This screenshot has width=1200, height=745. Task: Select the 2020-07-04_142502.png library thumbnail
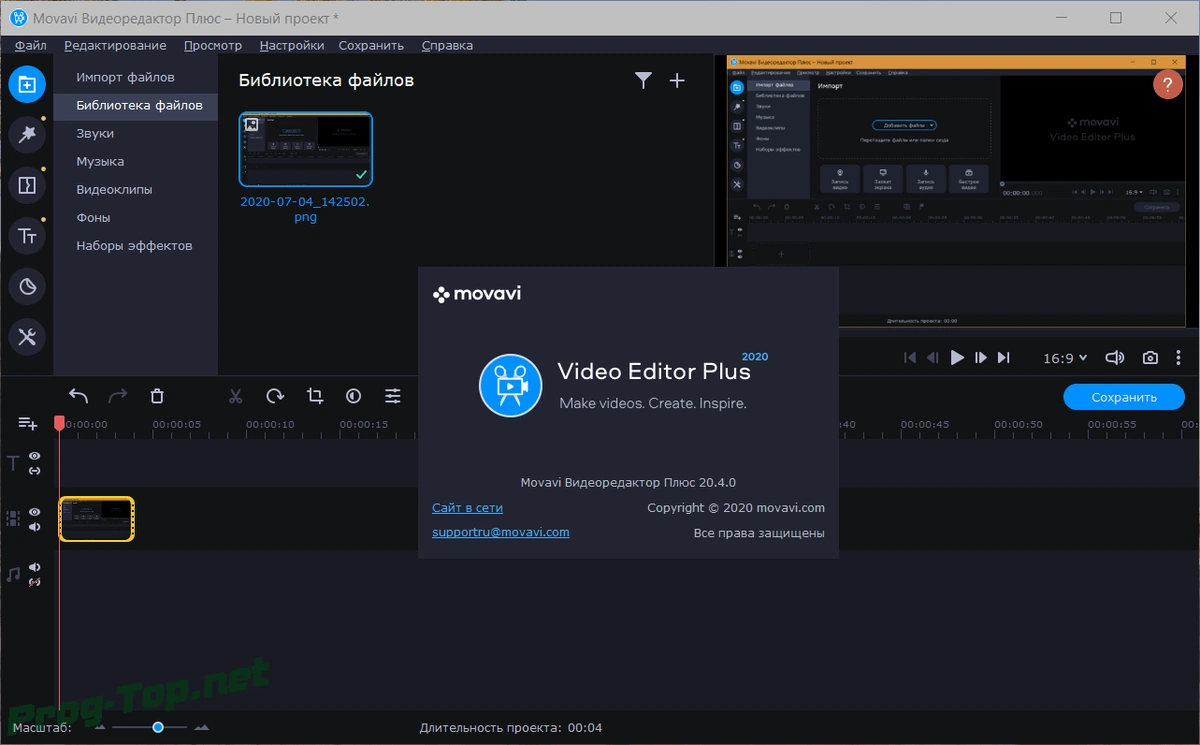[306, 149]
